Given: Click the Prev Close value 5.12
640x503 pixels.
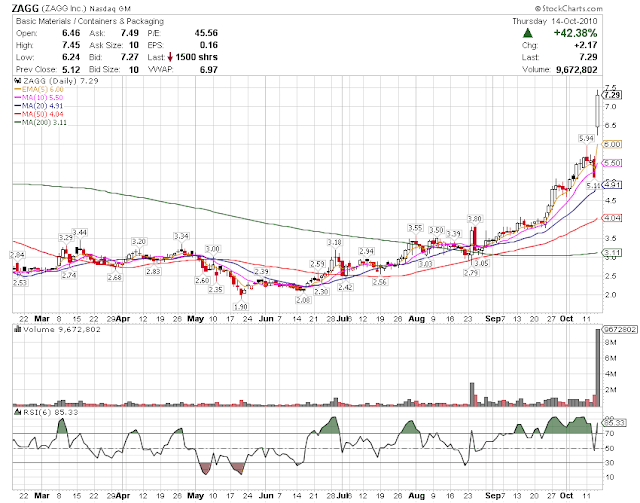Looking at the screenshot, I should click(71, 69).
